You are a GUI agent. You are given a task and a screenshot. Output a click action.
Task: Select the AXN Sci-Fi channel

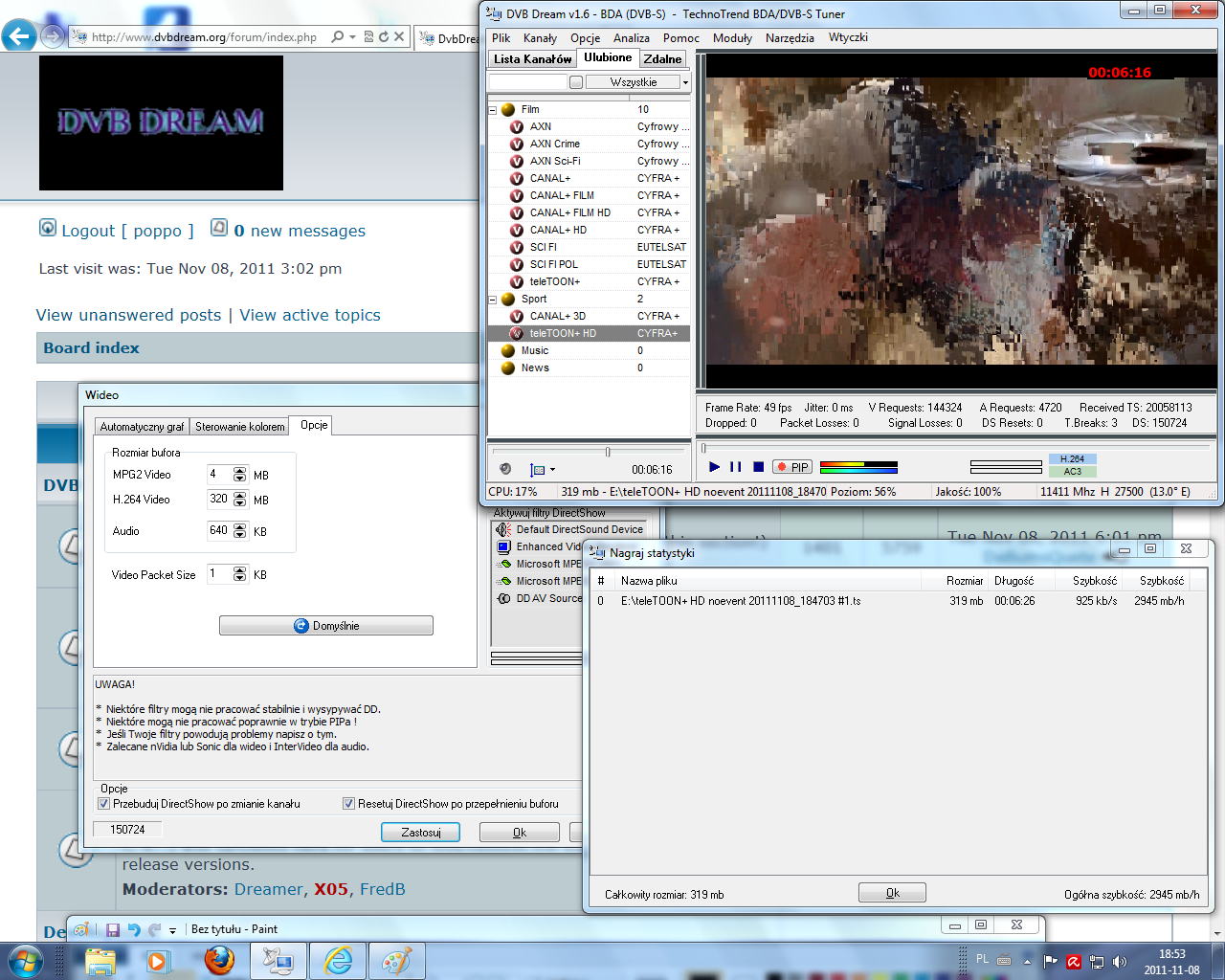pyautogui.click(x=555, y=161)
